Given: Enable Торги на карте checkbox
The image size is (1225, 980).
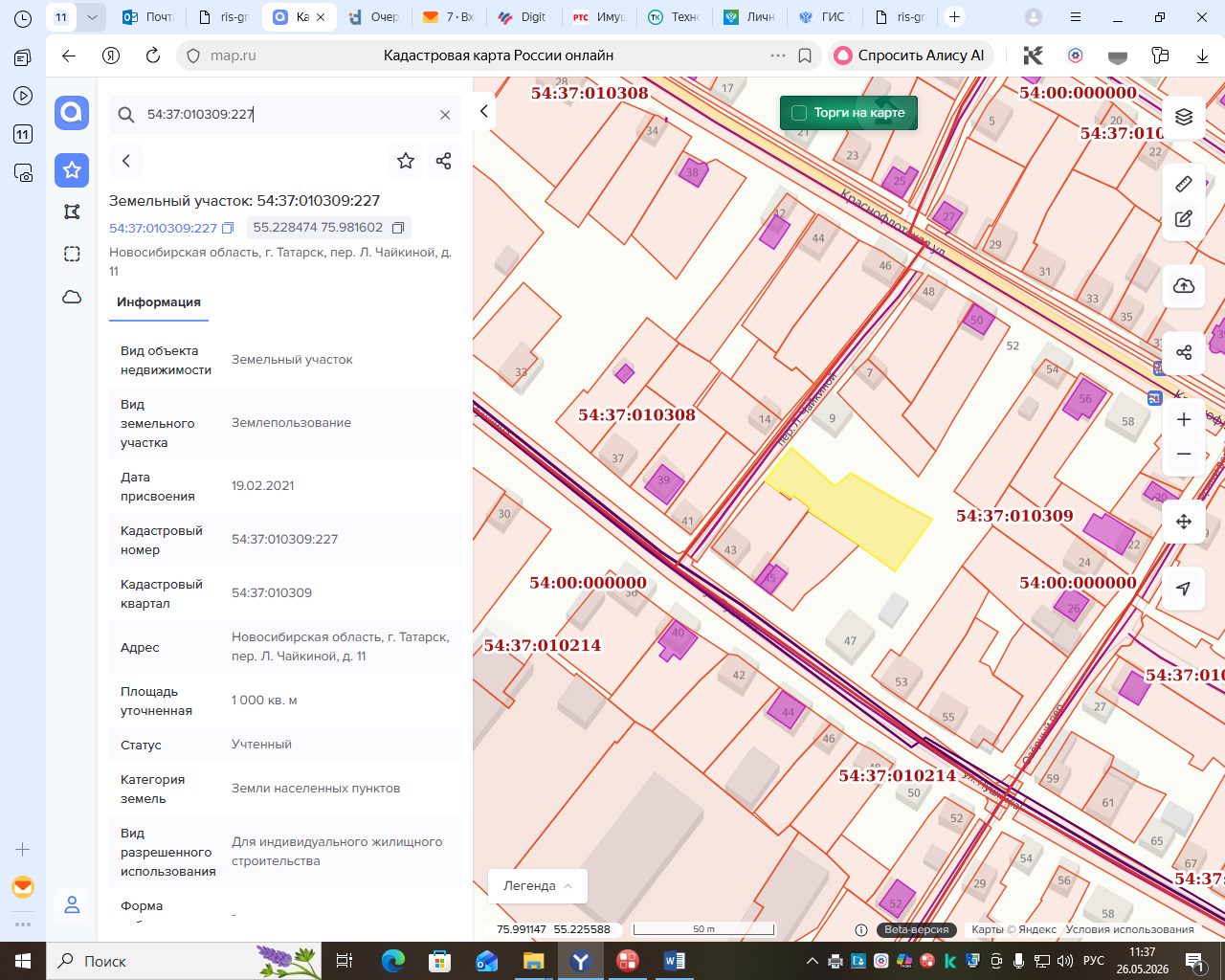Looking at the screenshot, I should pos(799,113).
